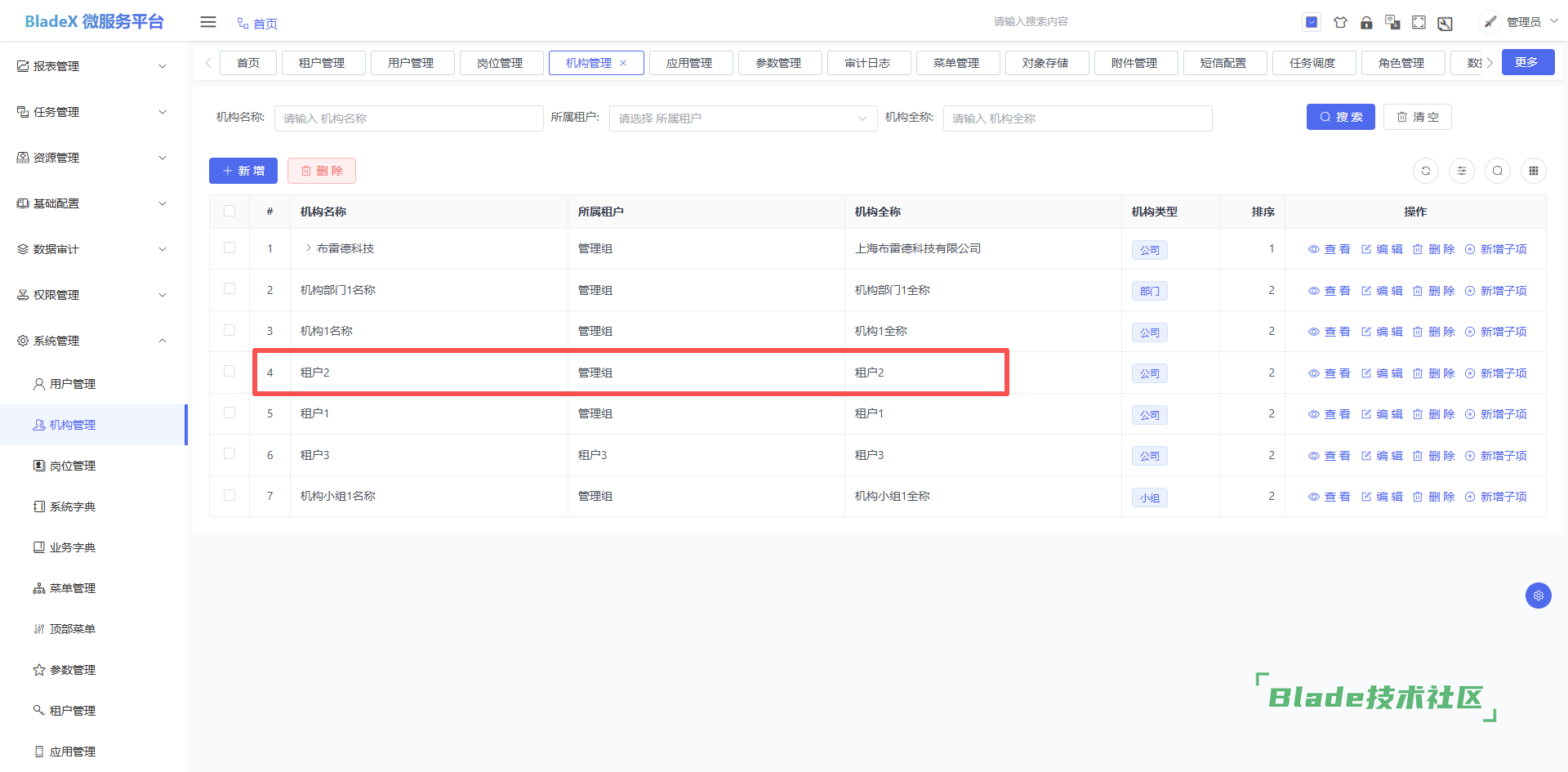Switch to the 应用管理 tab
Screen dimensions: 1568x772
(691, 63)
